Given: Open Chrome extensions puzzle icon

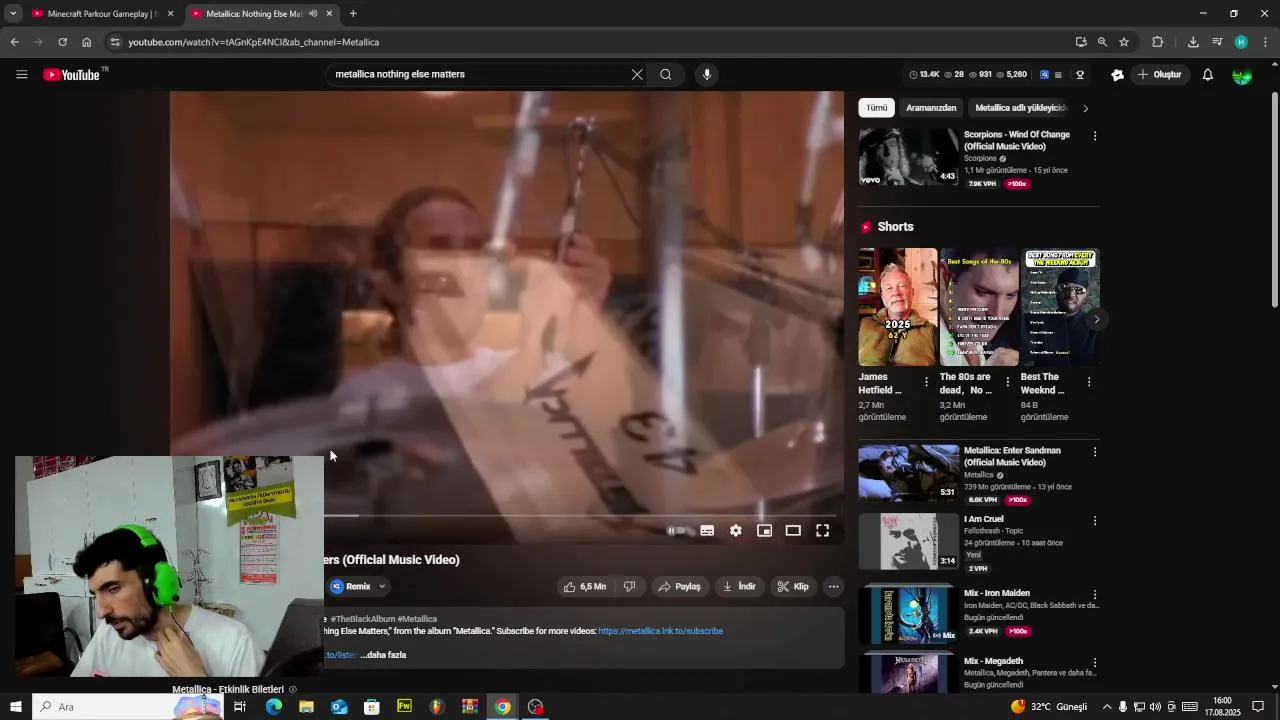Looking at the screenshot, I should [x=1158, y=42].
